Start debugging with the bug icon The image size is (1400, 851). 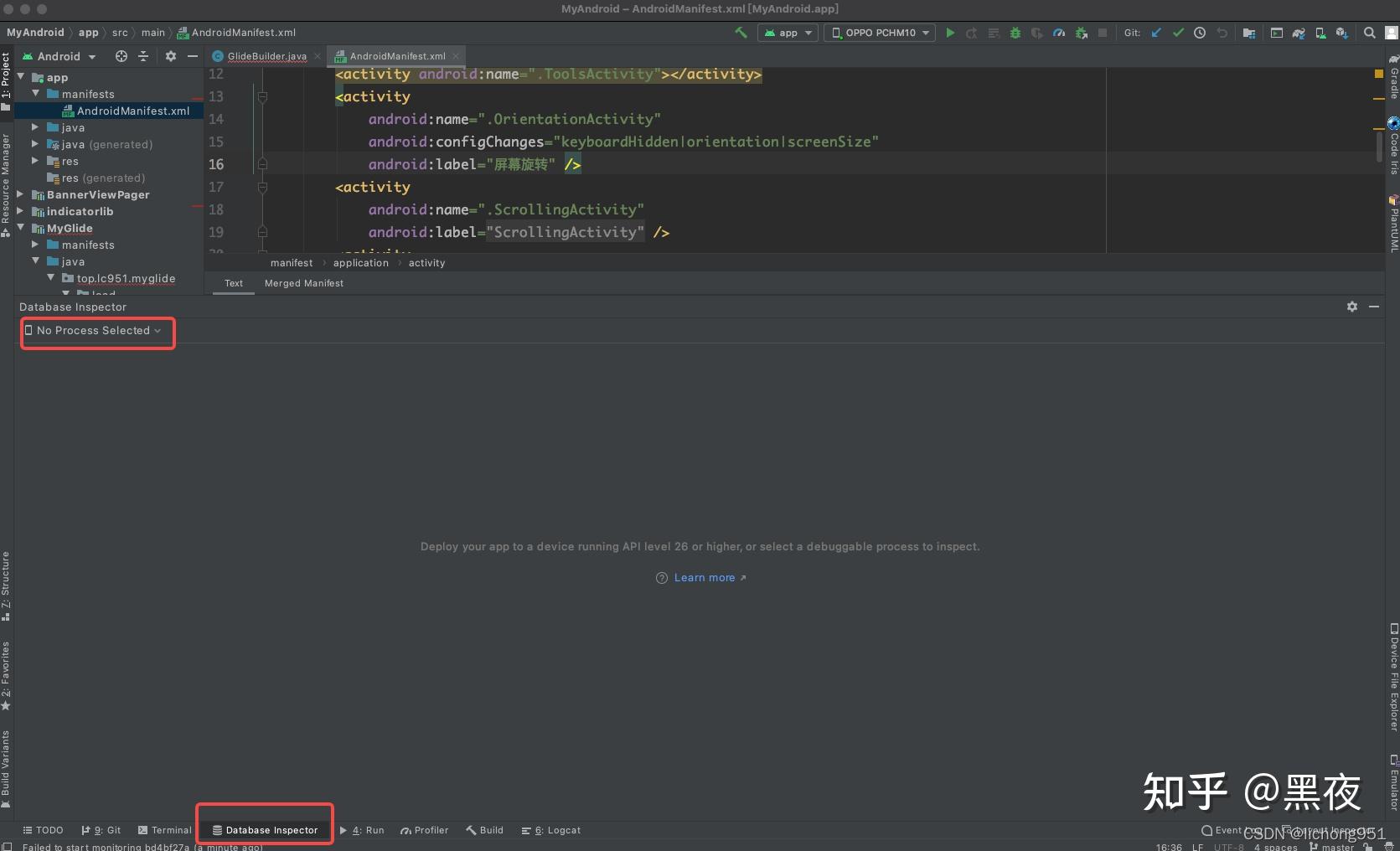(1015, 33)
